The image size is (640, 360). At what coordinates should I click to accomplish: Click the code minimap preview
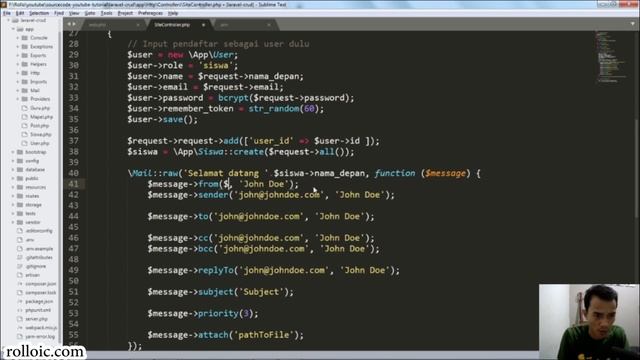(611, 57)
